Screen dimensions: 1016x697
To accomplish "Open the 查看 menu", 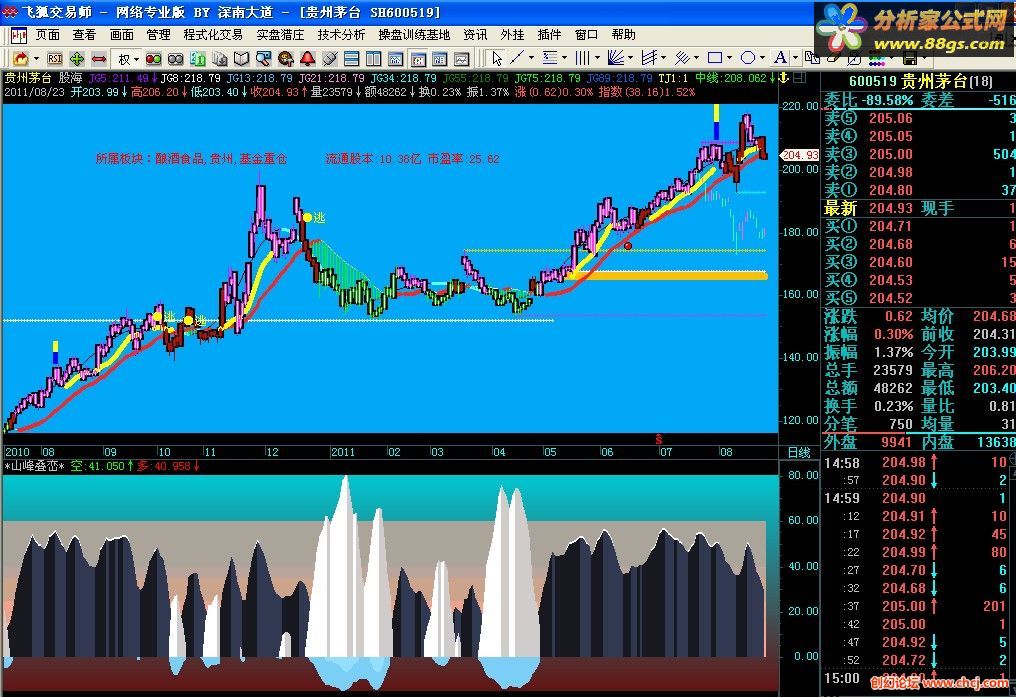I will 84,35.
